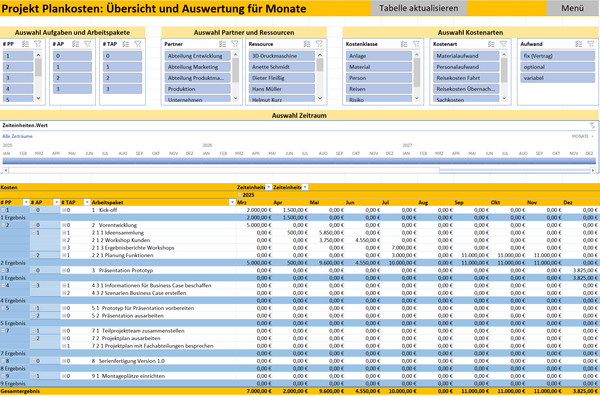Clear filter icon in Aufwand slicer
The height and width of the screenshot is (397, 600).
[x=591, y=44]
